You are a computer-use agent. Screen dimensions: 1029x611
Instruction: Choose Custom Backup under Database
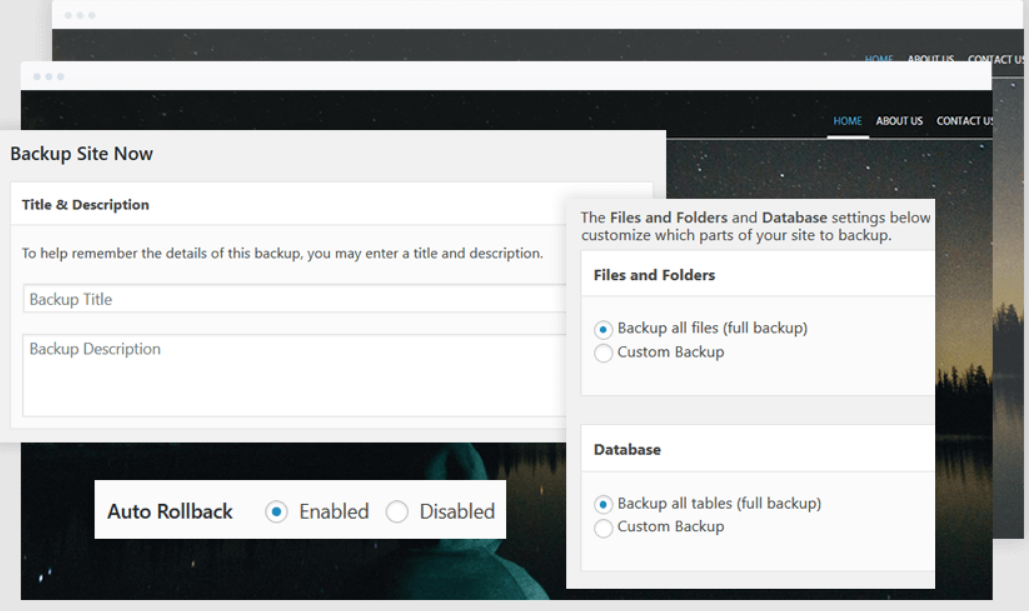(x=603, y=528)
